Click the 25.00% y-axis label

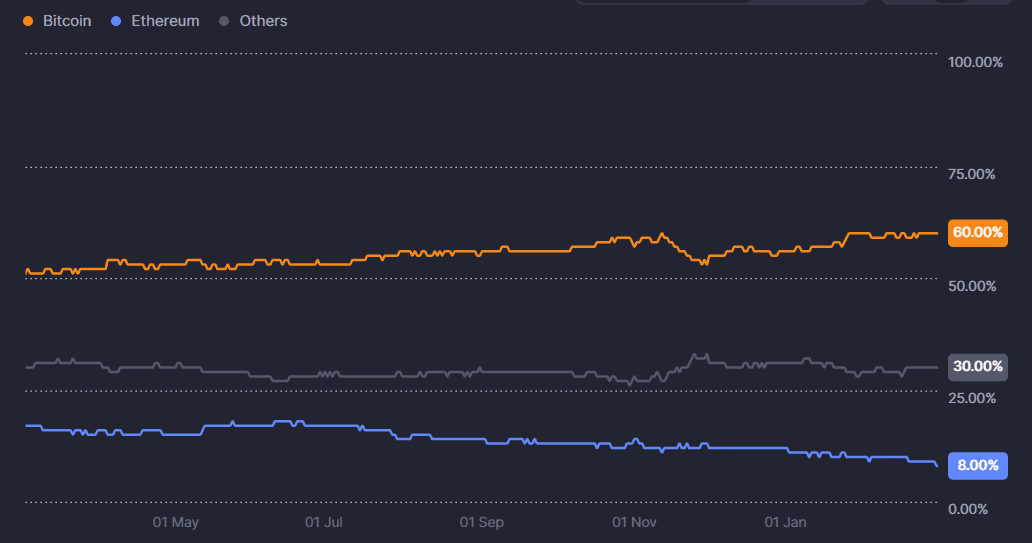[x=971, y=398]
